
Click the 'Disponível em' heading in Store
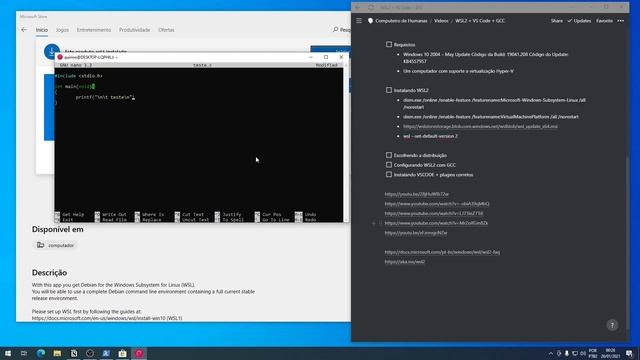point(58,229)
